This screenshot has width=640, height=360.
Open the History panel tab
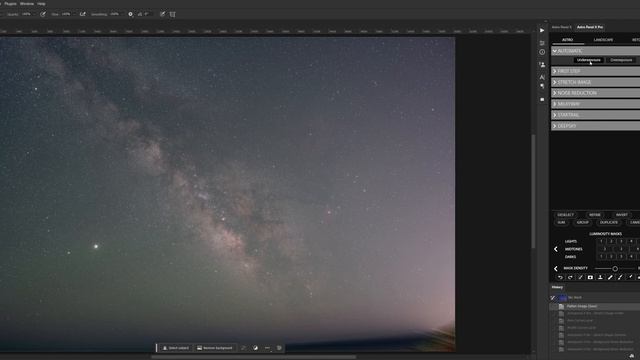click(557, 287)
